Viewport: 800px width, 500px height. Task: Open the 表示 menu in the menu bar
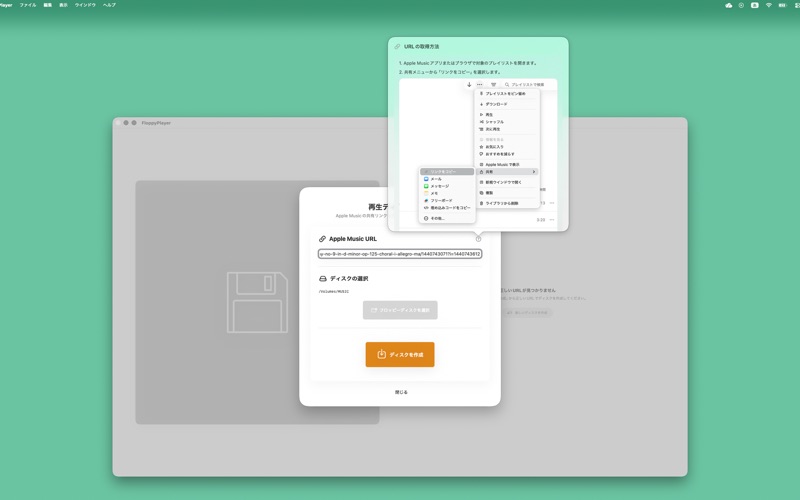coord(63,5)
